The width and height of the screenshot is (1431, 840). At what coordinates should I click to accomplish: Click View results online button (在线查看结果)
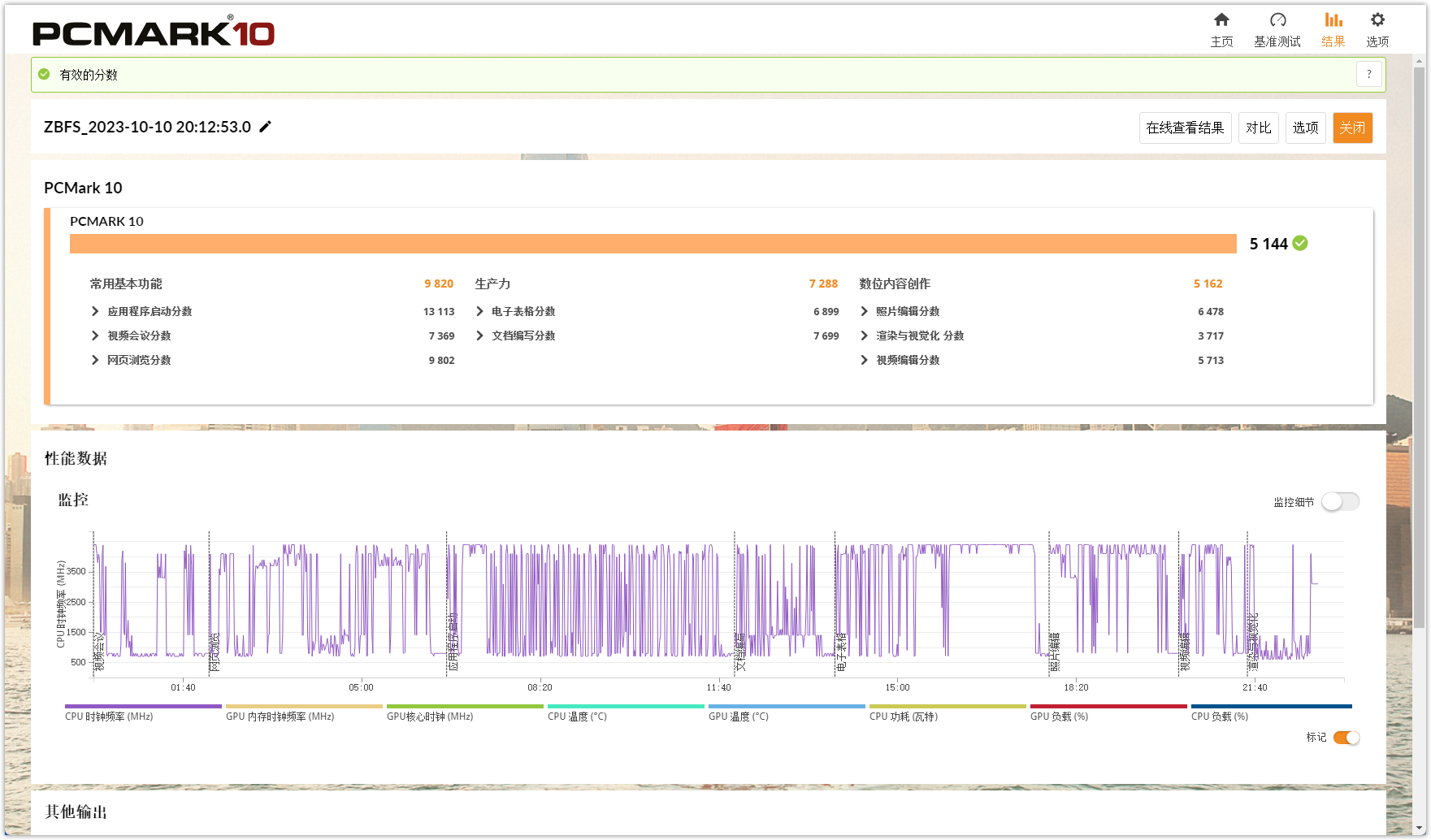point(1185,128)
